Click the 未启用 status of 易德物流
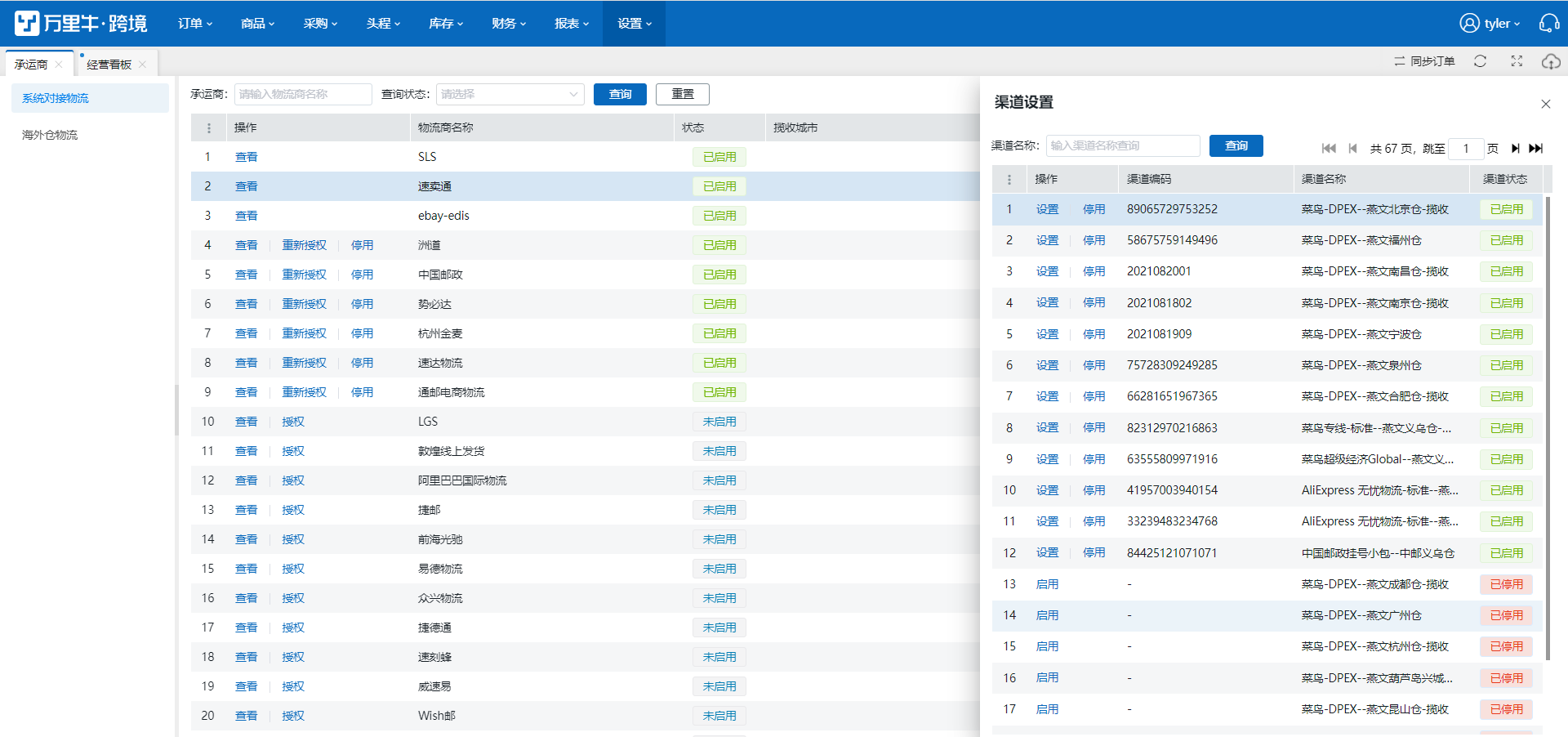The width and height of the screenshot is (1568, 737). tap(719, 569)
